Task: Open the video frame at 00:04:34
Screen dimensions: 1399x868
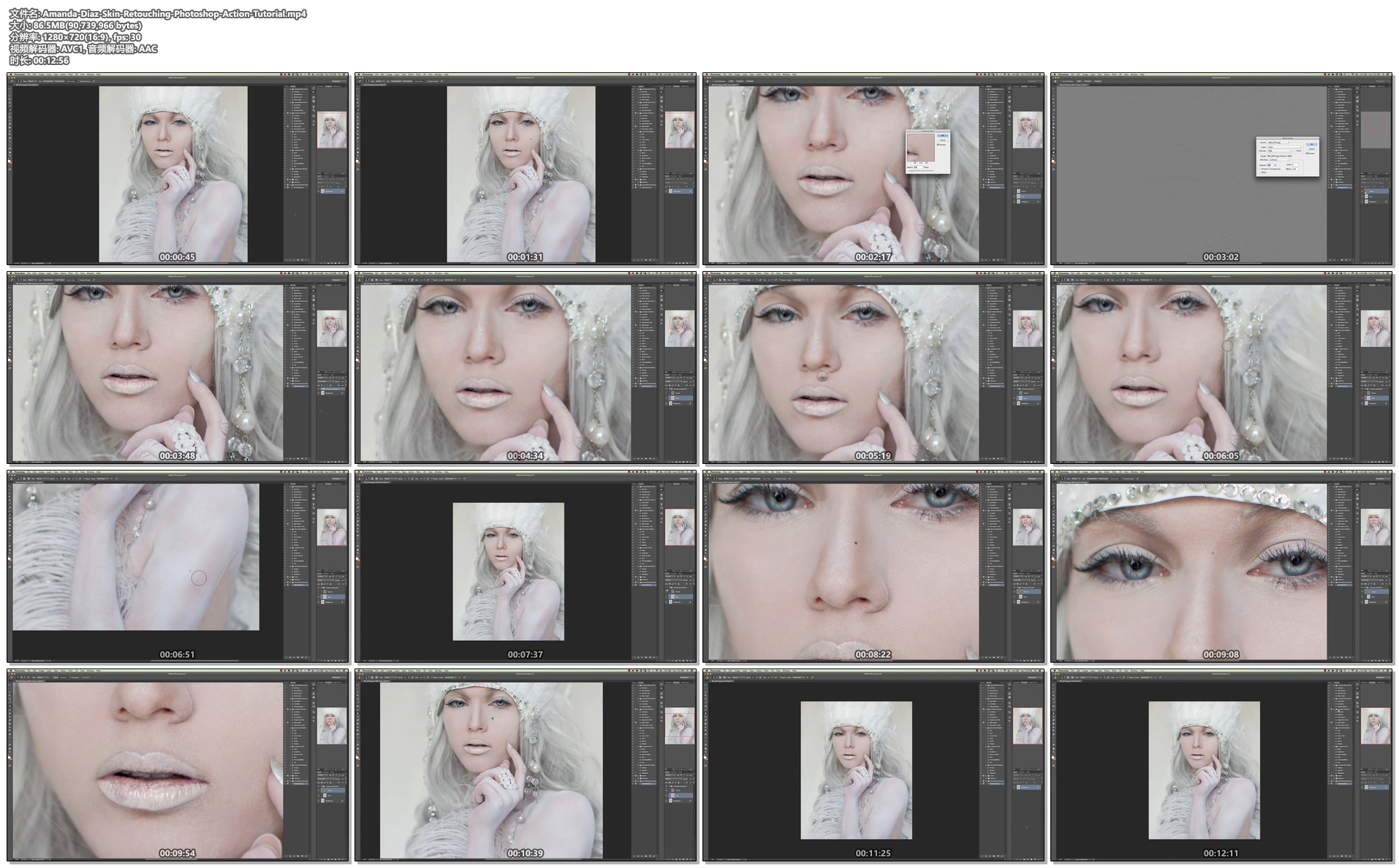Action: point(526,368)
